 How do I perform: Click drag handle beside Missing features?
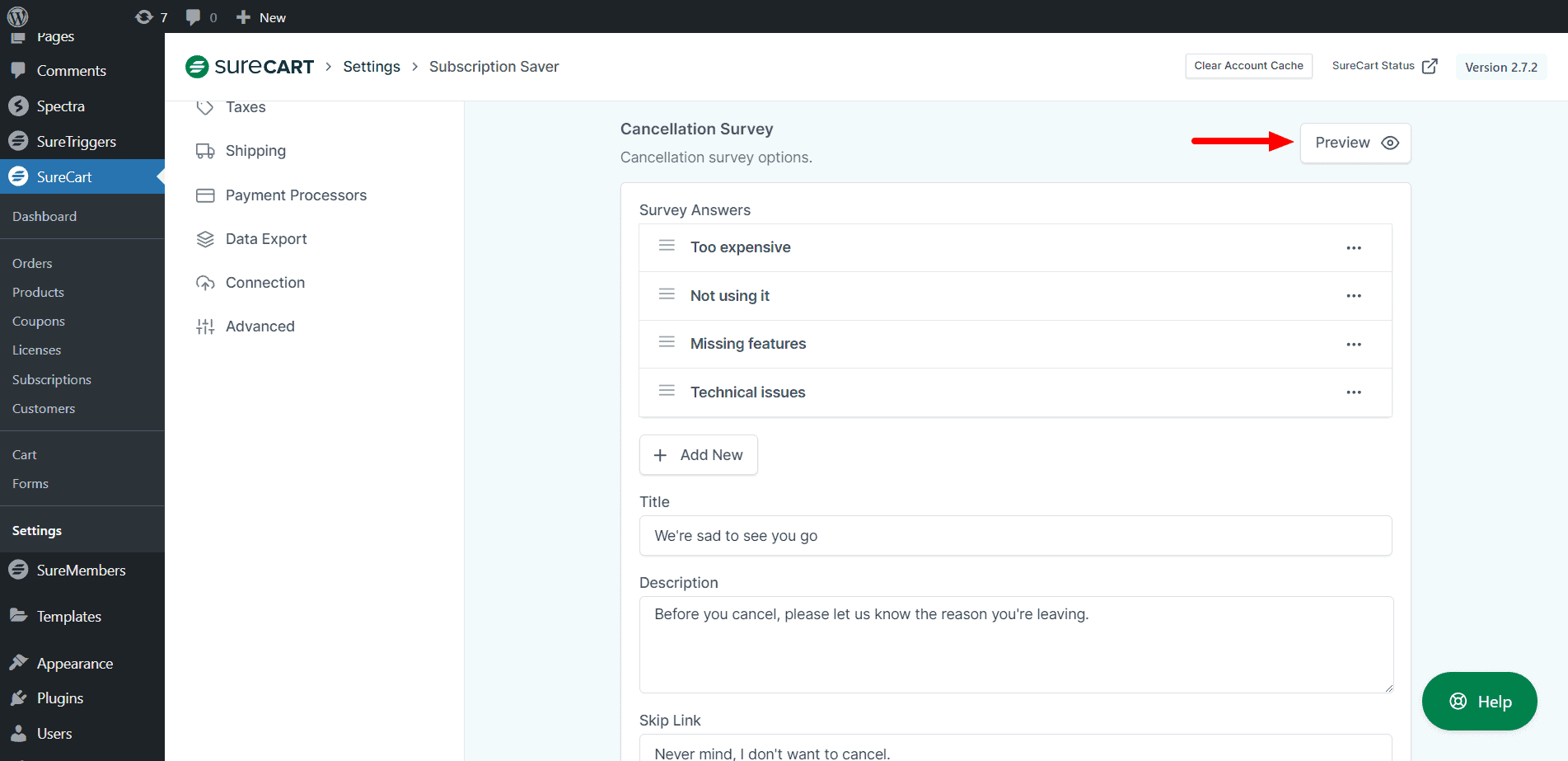click(x=667, y=342)
